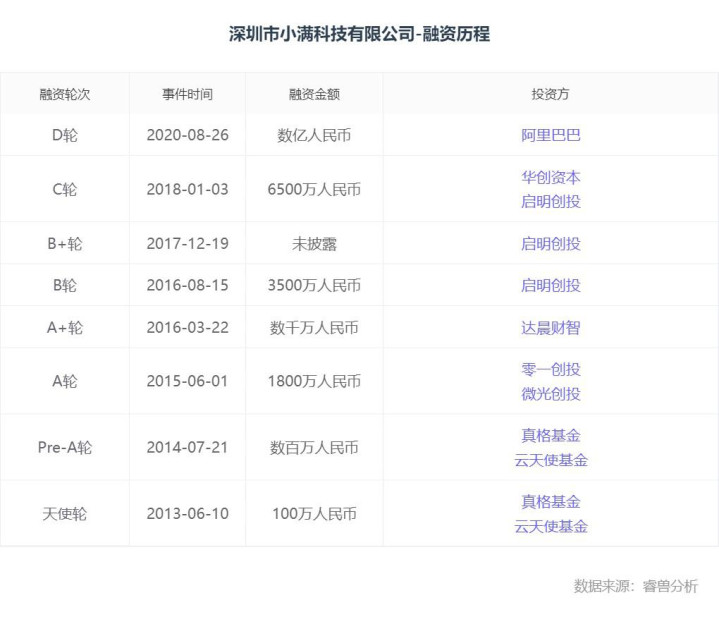The width and height of the screenshot is (719, 624).
Task: Click the 数据来源: 睿兽分析 source note
Action: click(x=636, y=586)
